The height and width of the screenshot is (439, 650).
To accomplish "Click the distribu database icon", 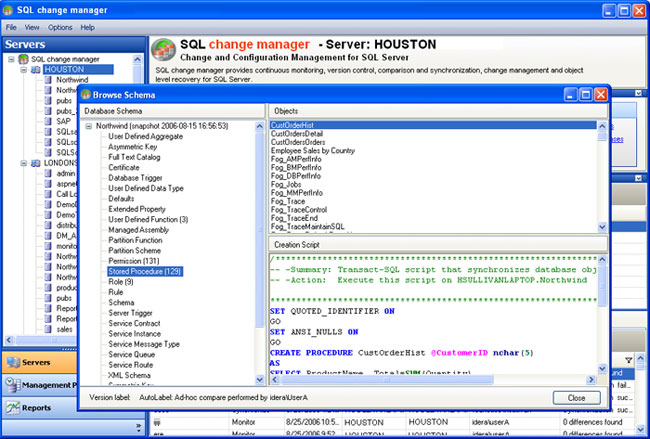I will tap(48, 225).
